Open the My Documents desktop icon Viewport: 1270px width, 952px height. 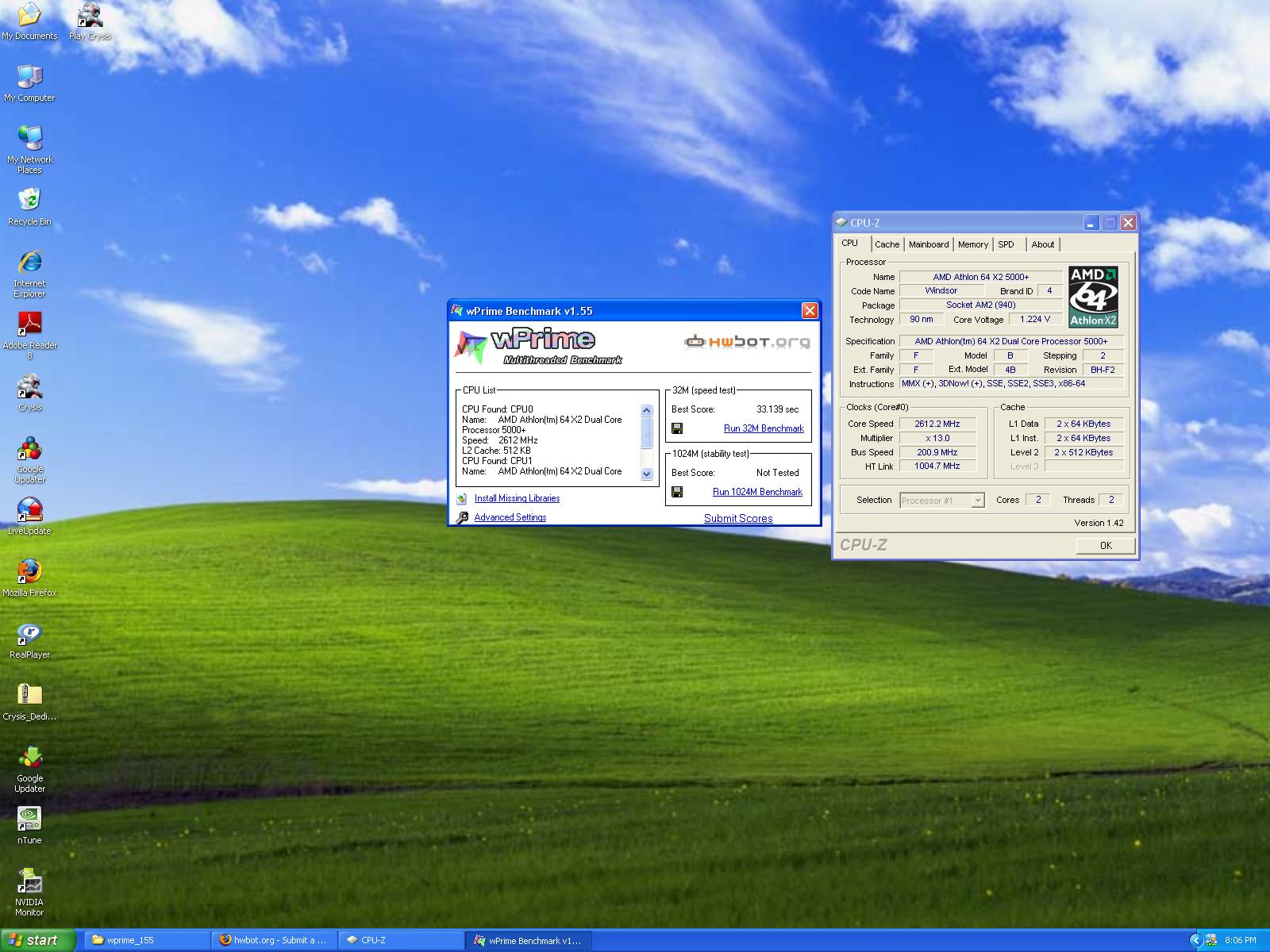29,21
